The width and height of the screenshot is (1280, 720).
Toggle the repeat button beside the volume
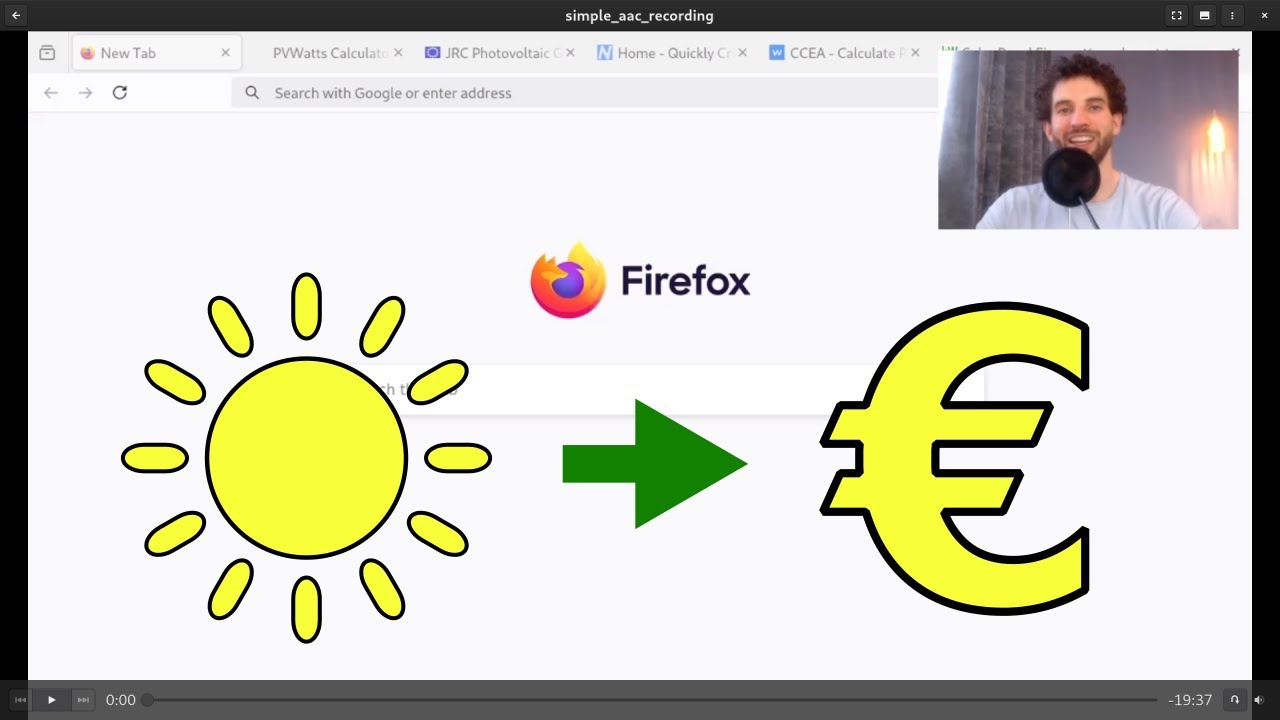click(1234, 700)
